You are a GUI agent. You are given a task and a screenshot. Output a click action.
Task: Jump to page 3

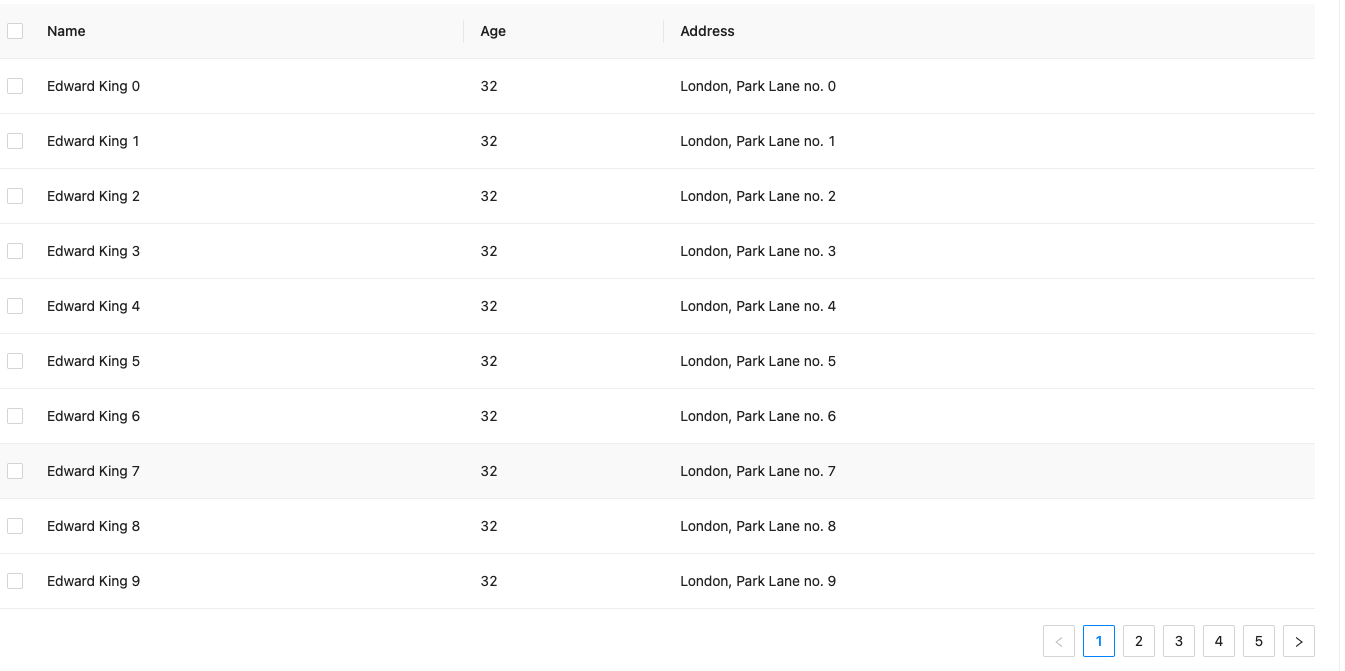tap(1178, 642)
